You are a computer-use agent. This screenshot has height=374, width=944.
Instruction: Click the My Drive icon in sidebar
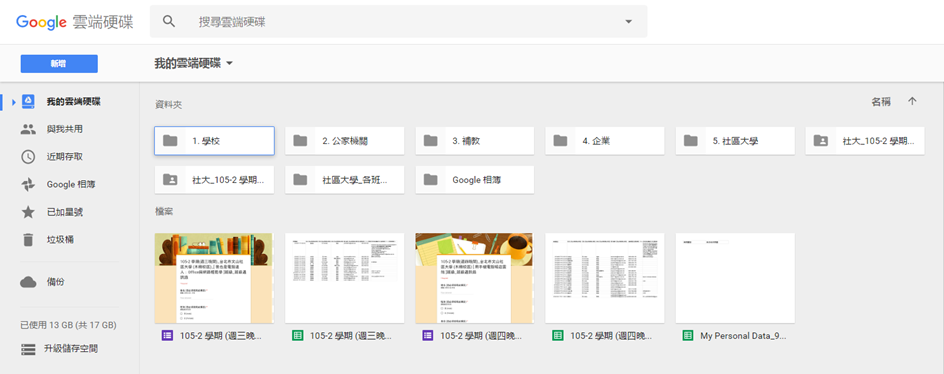point(28,101)
